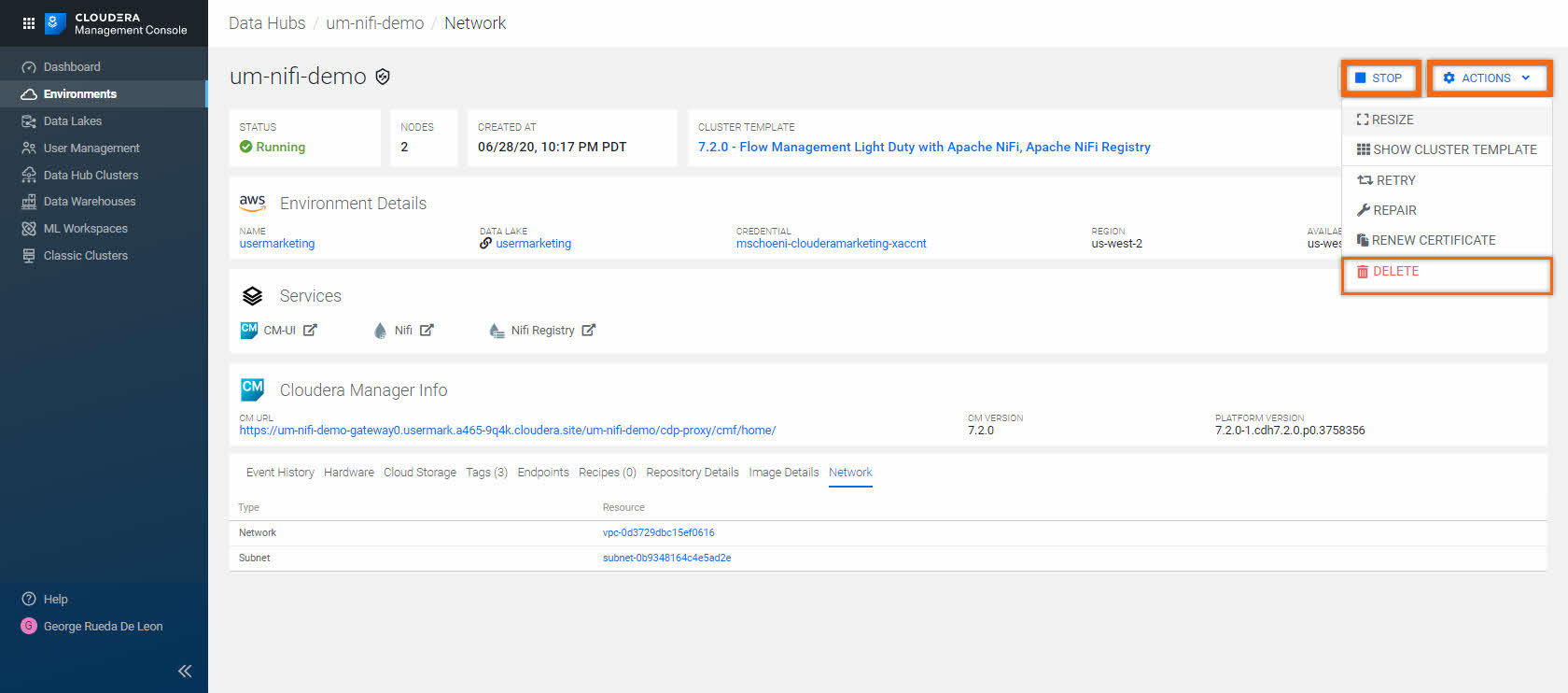Image resolution: width=1568 pixels, height=693 pixels.
Task: Click the Cloudera logo icon
Action: click(x=55, y=23)
